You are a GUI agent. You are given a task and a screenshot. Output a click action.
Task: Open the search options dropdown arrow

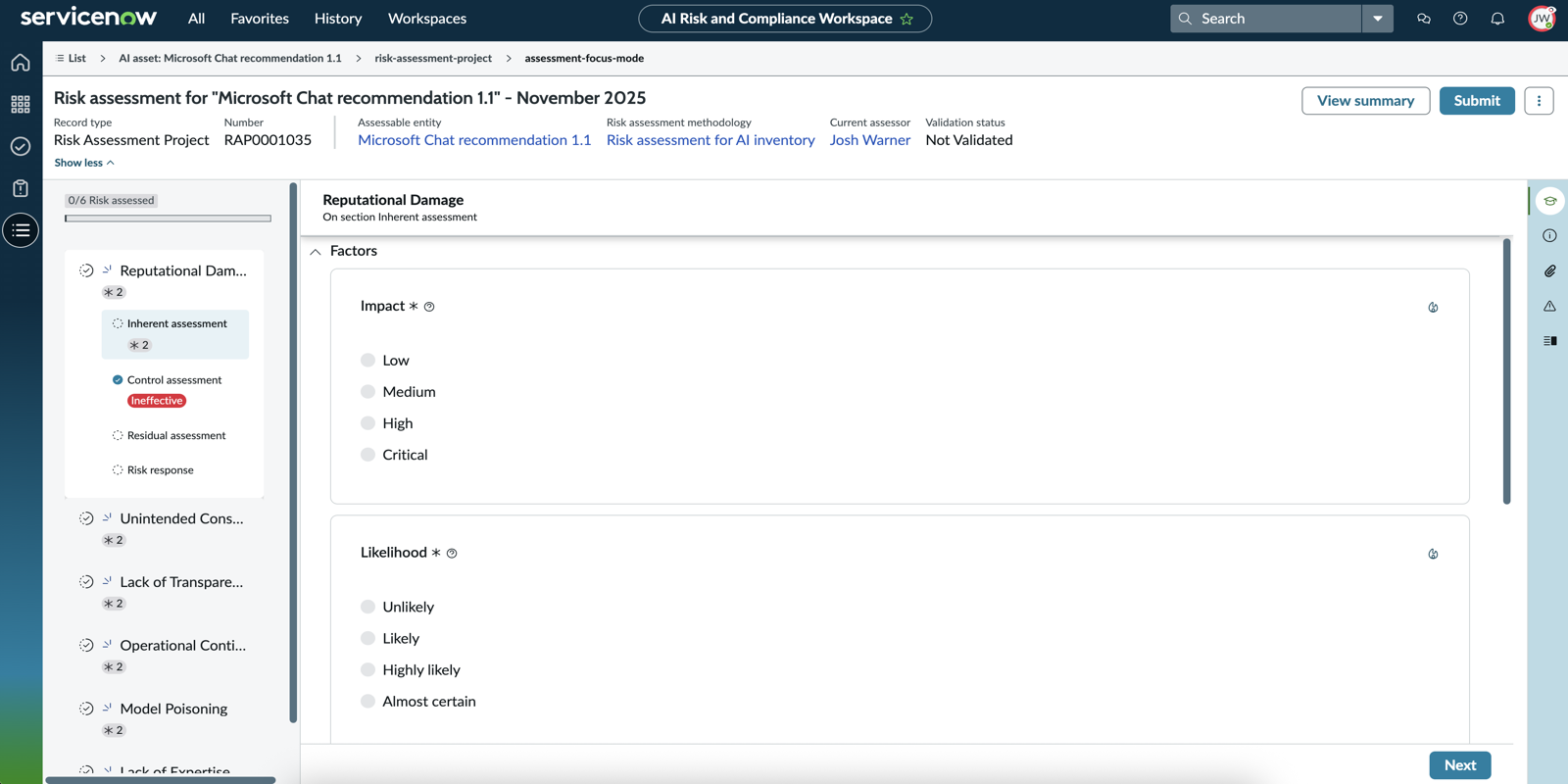point(1377,19)
